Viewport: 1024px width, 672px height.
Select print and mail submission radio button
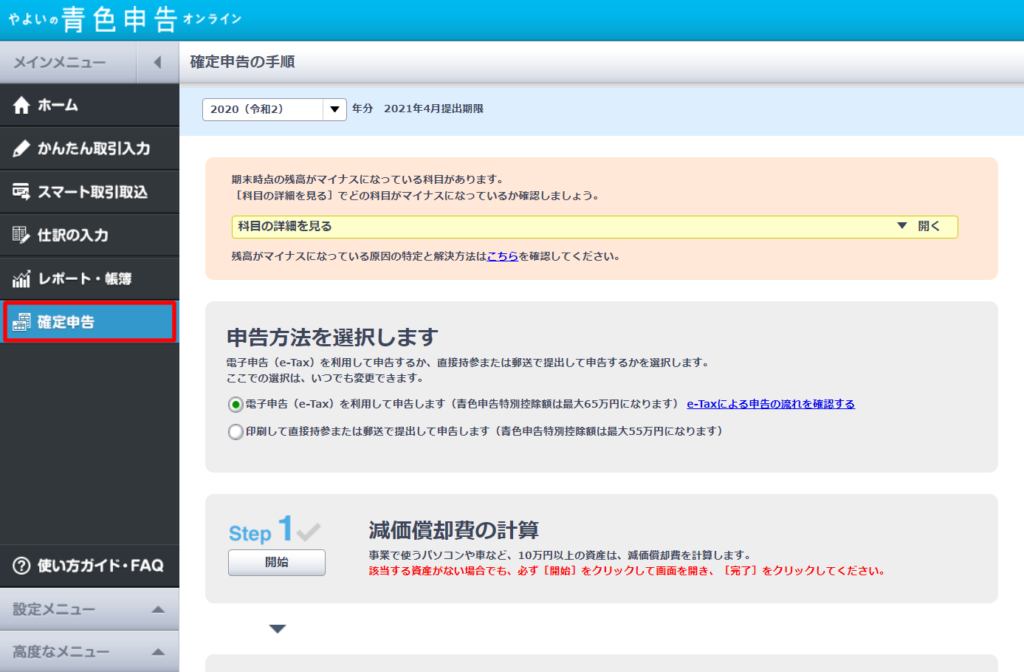click(x=236, y=432)
